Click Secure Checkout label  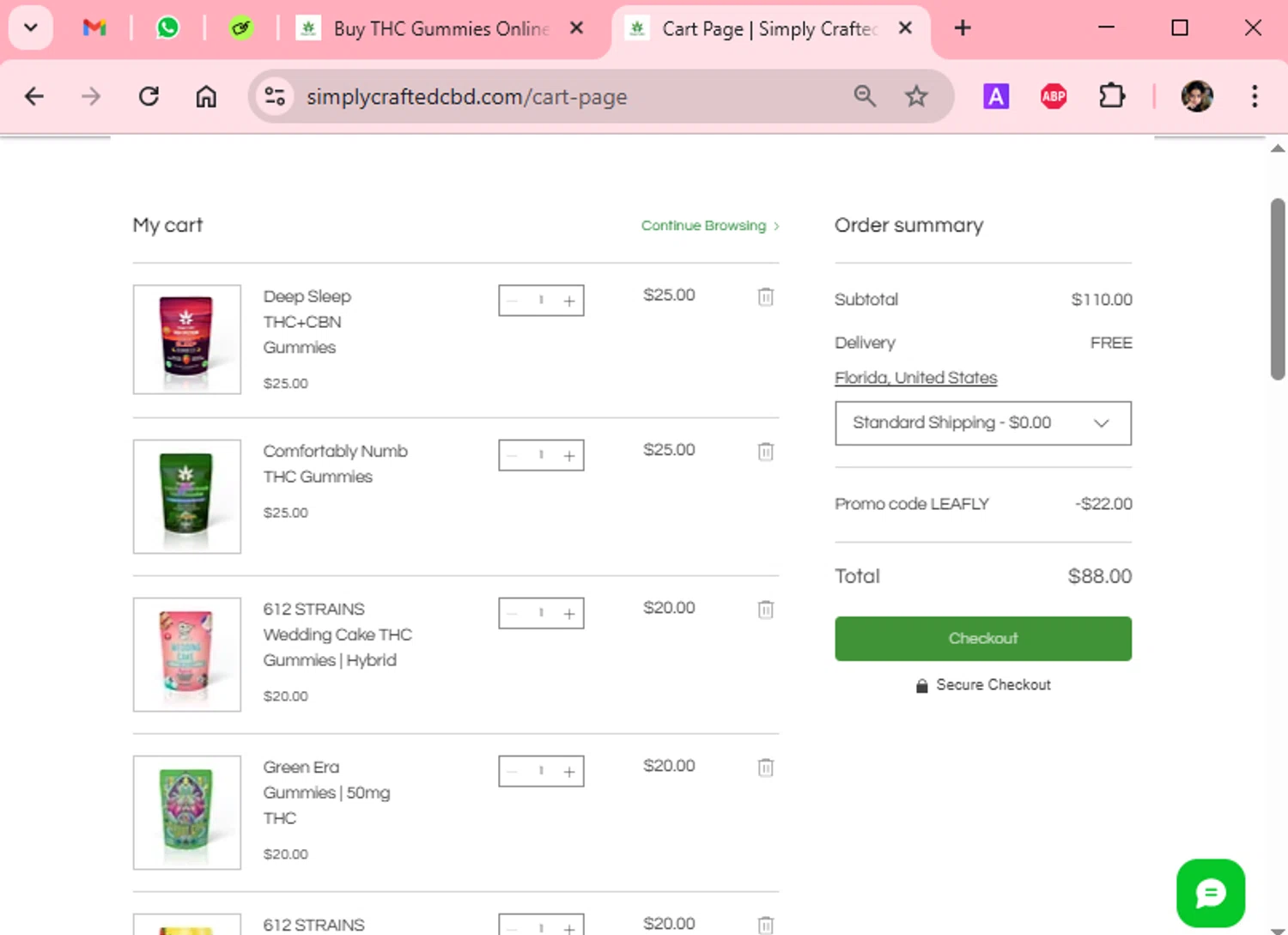tap(993, 685)
